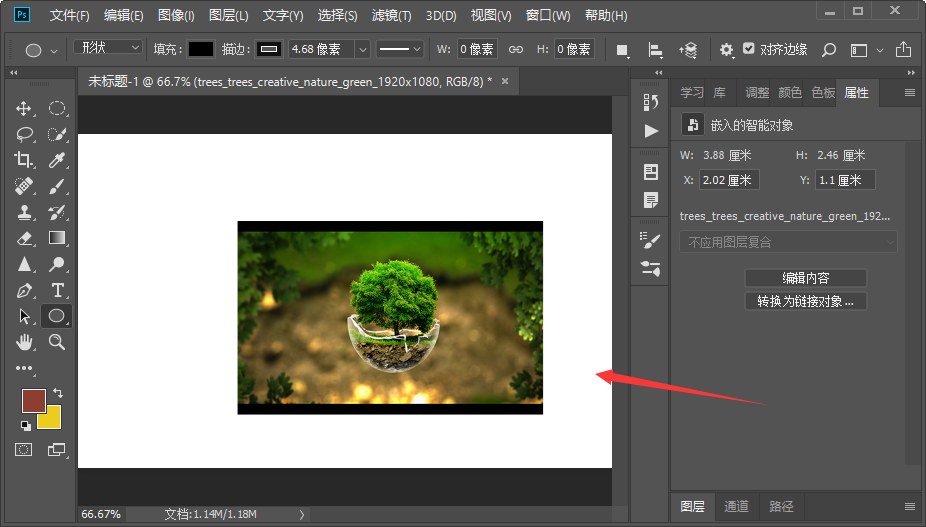Select the Eraser tool
Screen dimensions: 926x527
pos(24,238)
